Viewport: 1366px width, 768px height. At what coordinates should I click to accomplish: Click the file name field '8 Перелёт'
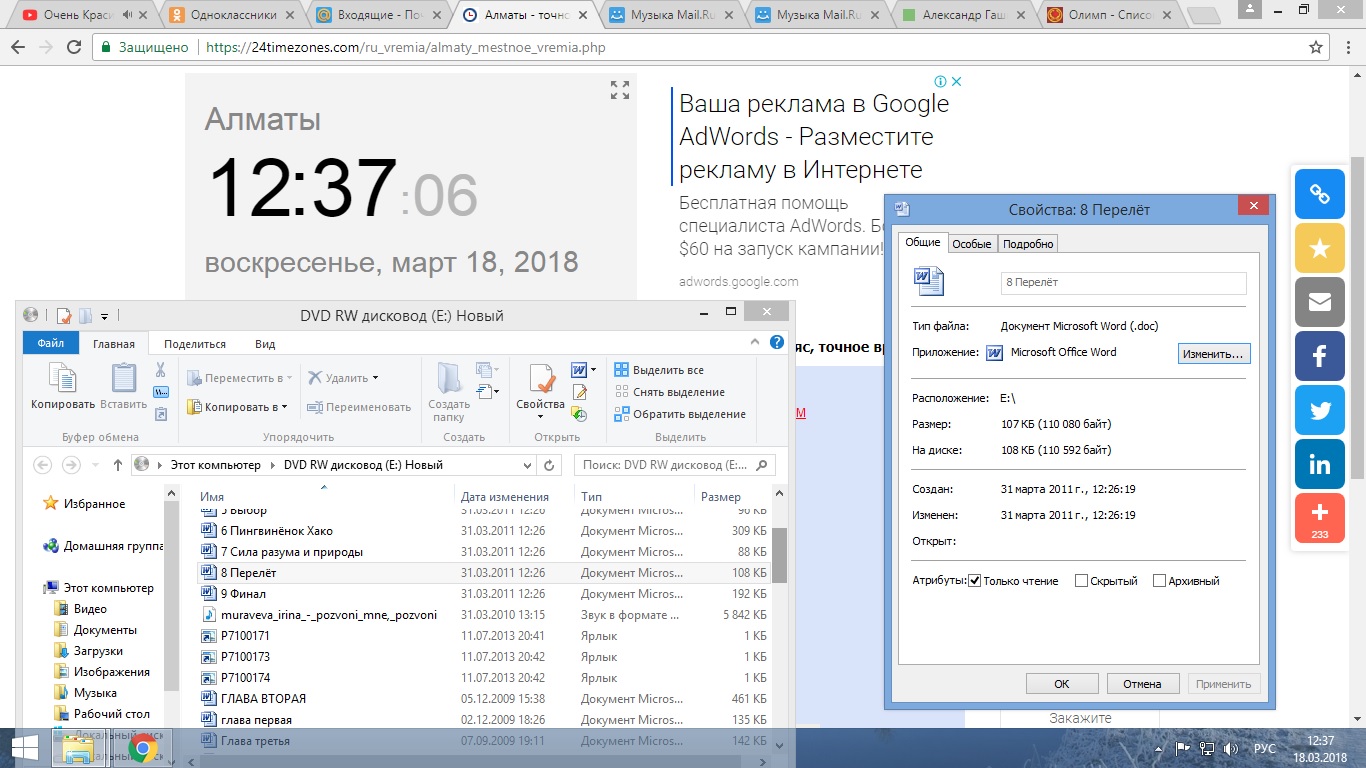point(1124,283)
